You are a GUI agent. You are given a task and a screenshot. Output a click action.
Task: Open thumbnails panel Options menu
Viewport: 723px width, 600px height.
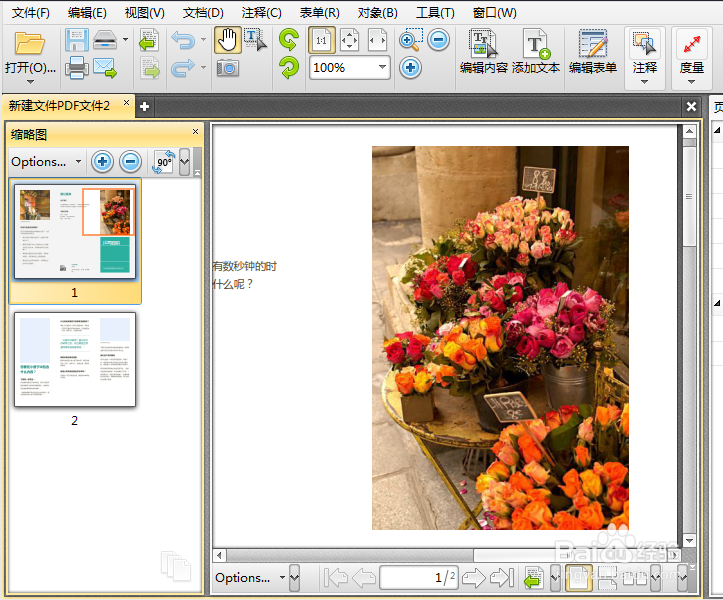click(46, 162)
